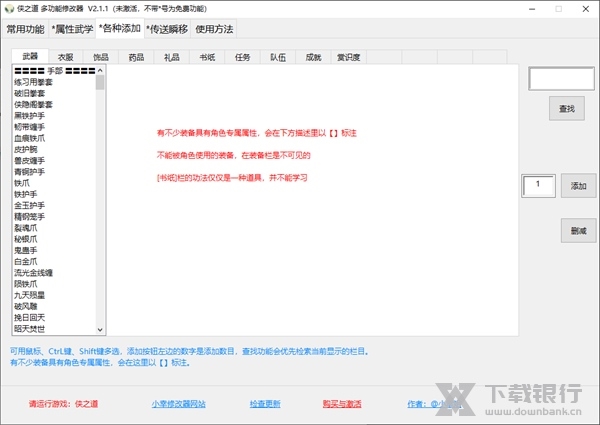Select 精钢笼手 in the list
This screenshot has height=425, width=600.
[54, 217]
